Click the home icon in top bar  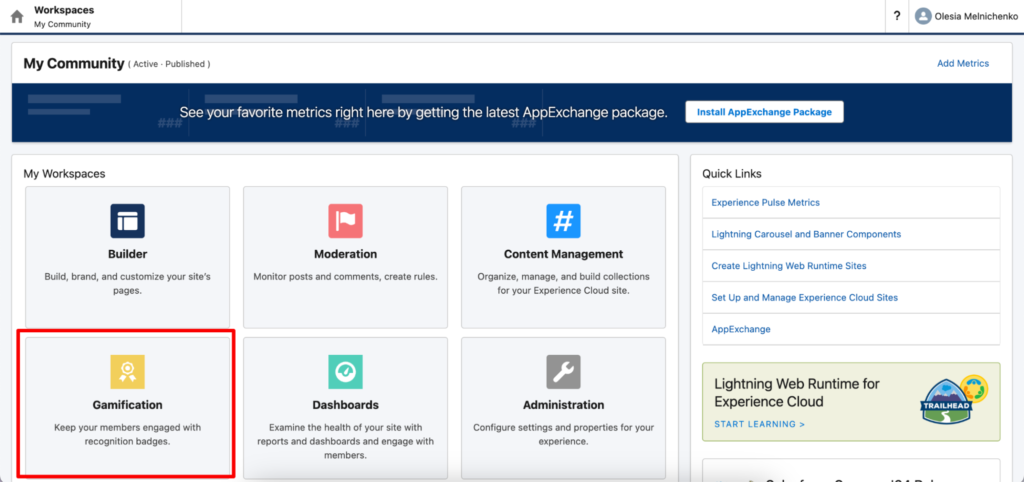click(x=17, y=16)
